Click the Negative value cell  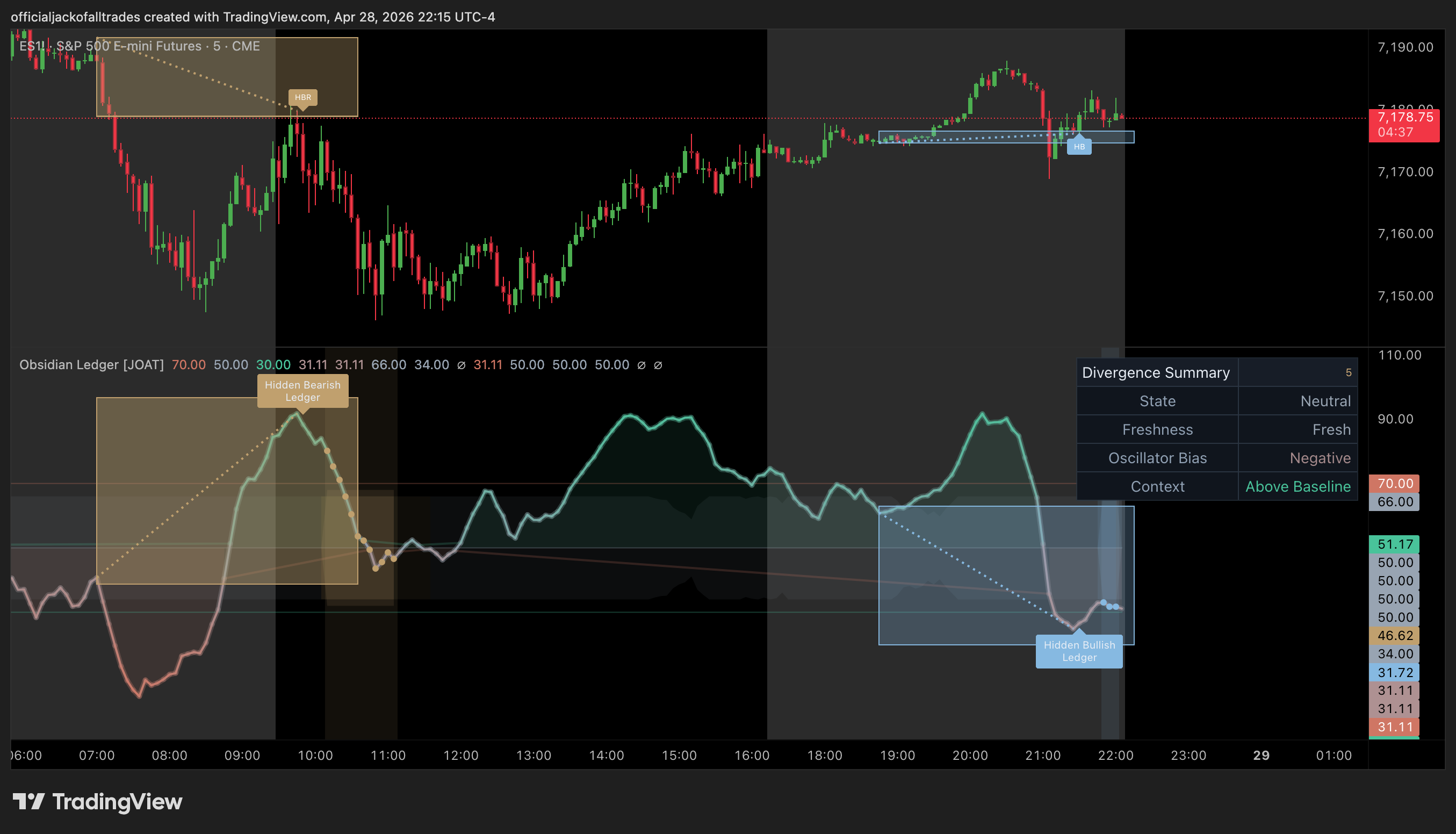1298,458
